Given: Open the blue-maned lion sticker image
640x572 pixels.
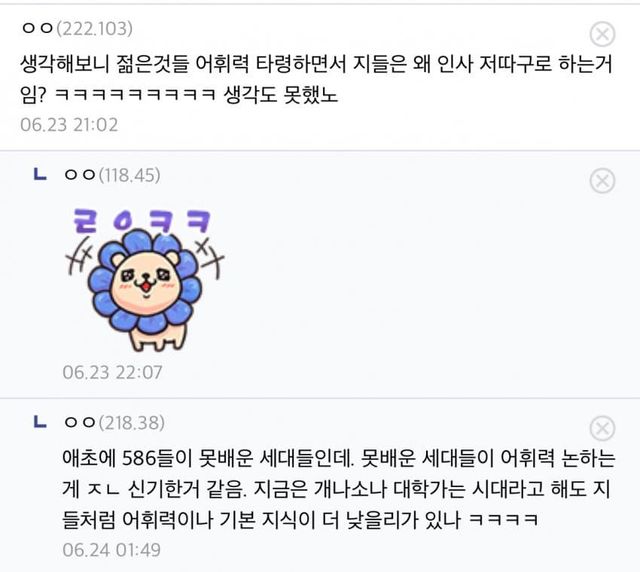Looking at the screenshot, I should (x=145, y=280).
